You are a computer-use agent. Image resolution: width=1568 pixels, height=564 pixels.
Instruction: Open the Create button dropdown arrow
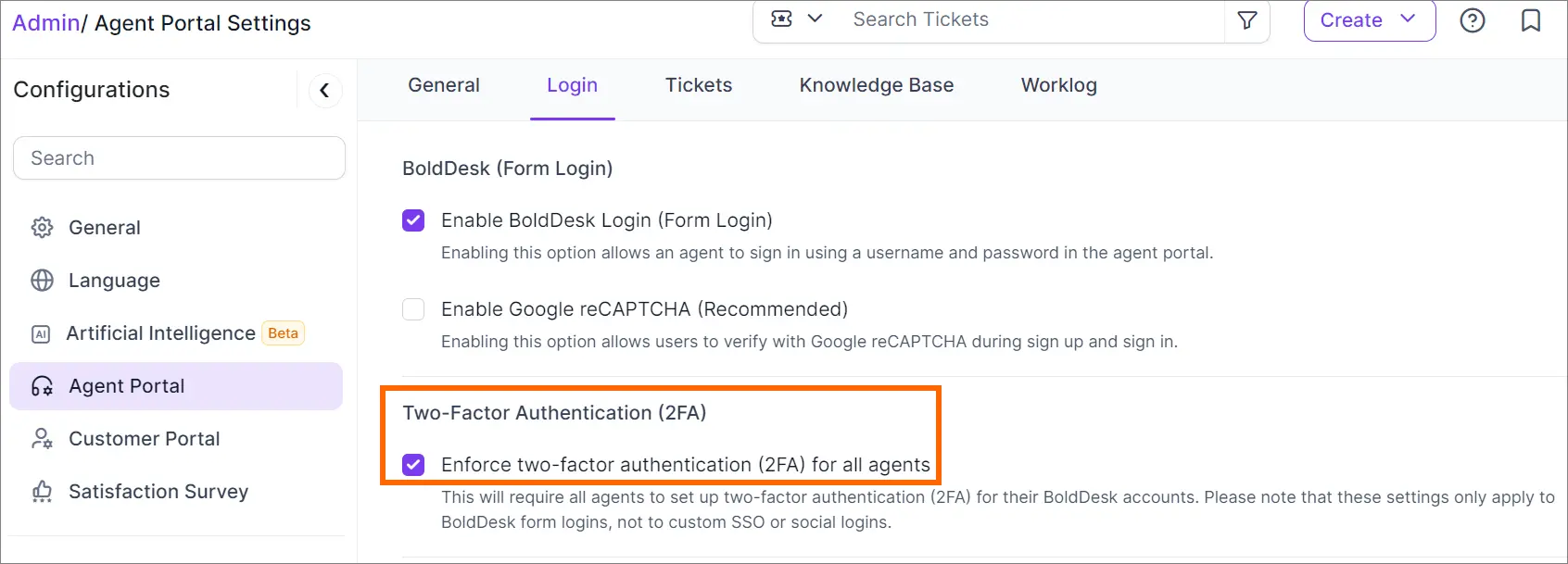[1408, 19]
